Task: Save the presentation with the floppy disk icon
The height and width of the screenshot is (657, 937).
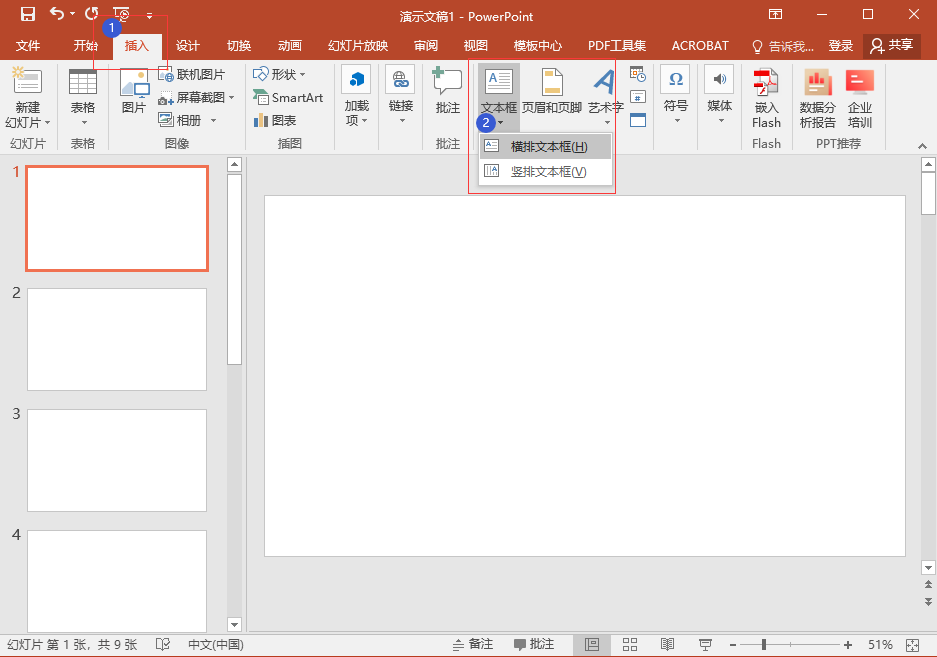Action: click(x=27, y=14)
